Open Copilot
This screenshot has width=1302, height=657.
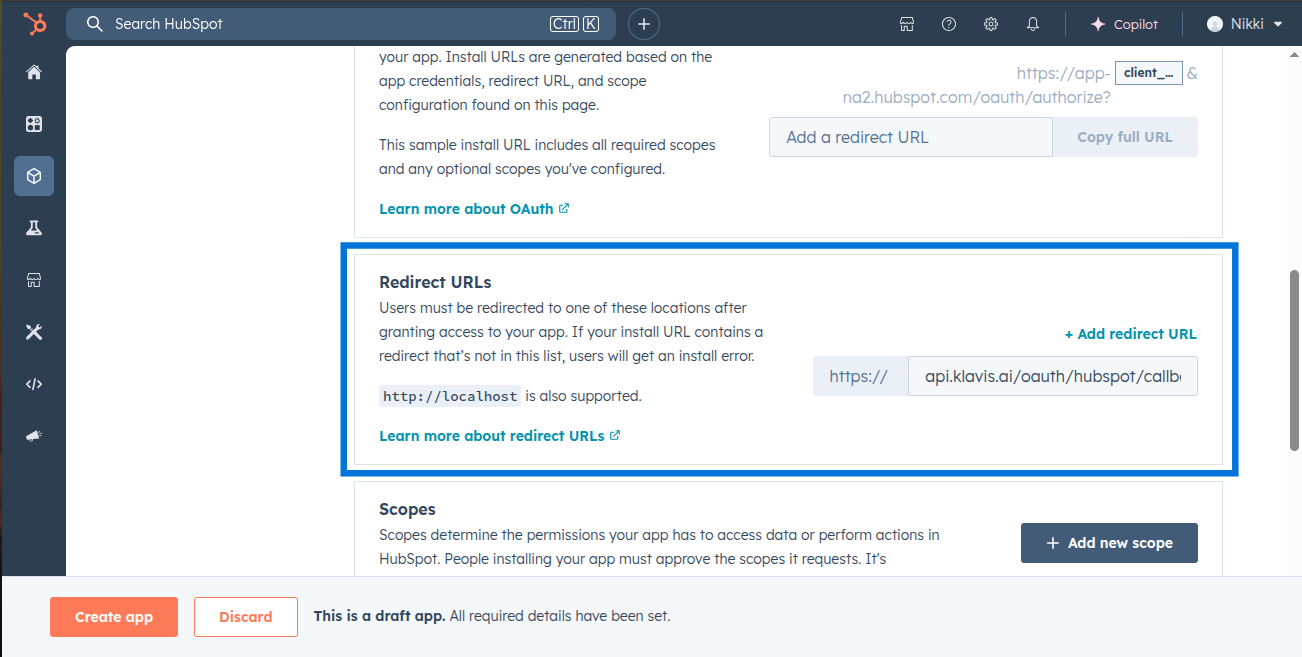[1124, 24]
